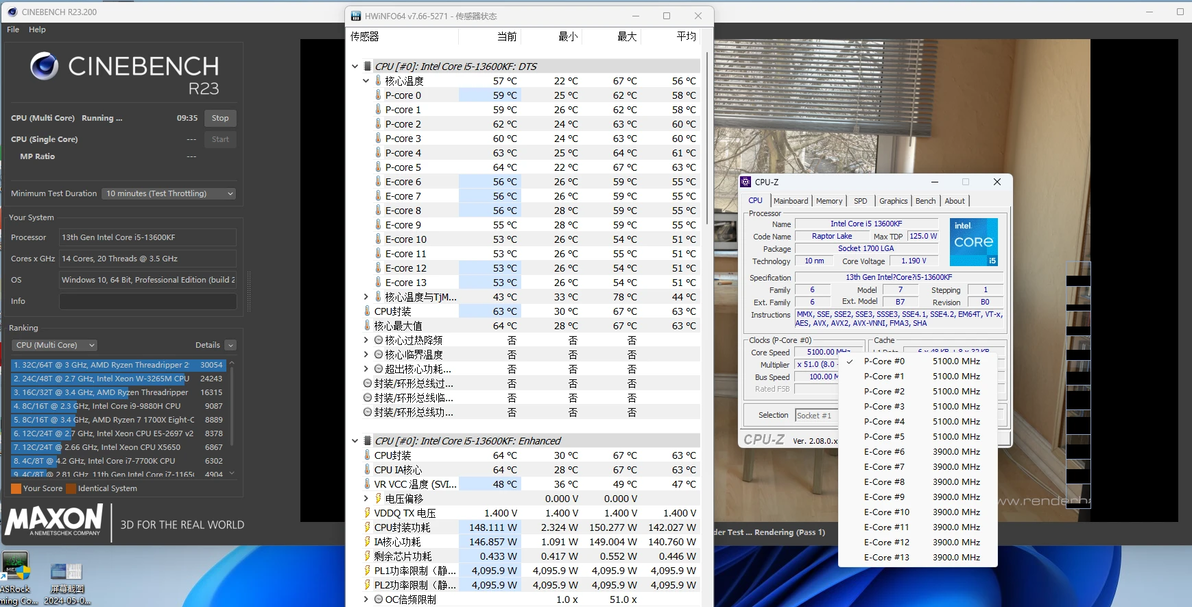Click the E-core 9 thermometer icon

[379, 225]
